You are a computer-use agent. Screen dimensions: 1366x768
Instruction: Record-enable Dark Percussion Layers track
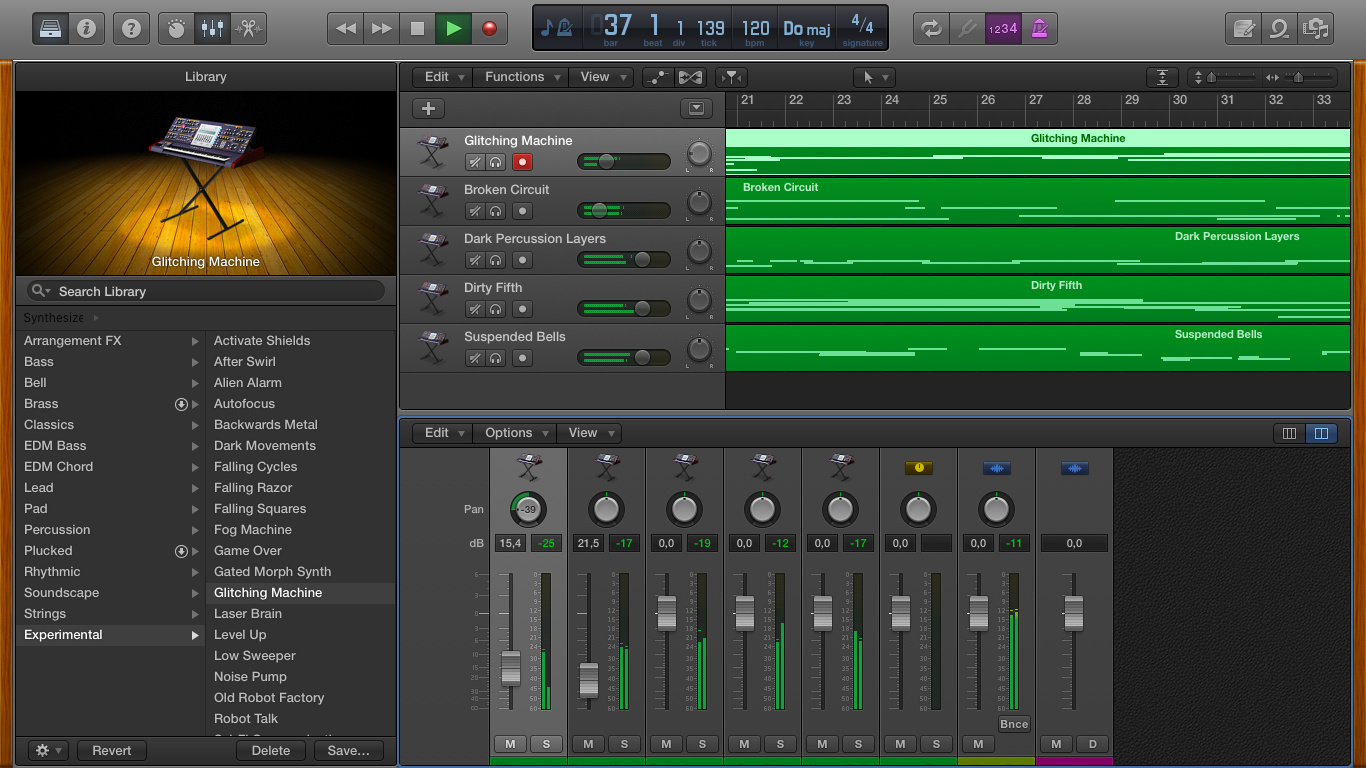click(522, 260)
